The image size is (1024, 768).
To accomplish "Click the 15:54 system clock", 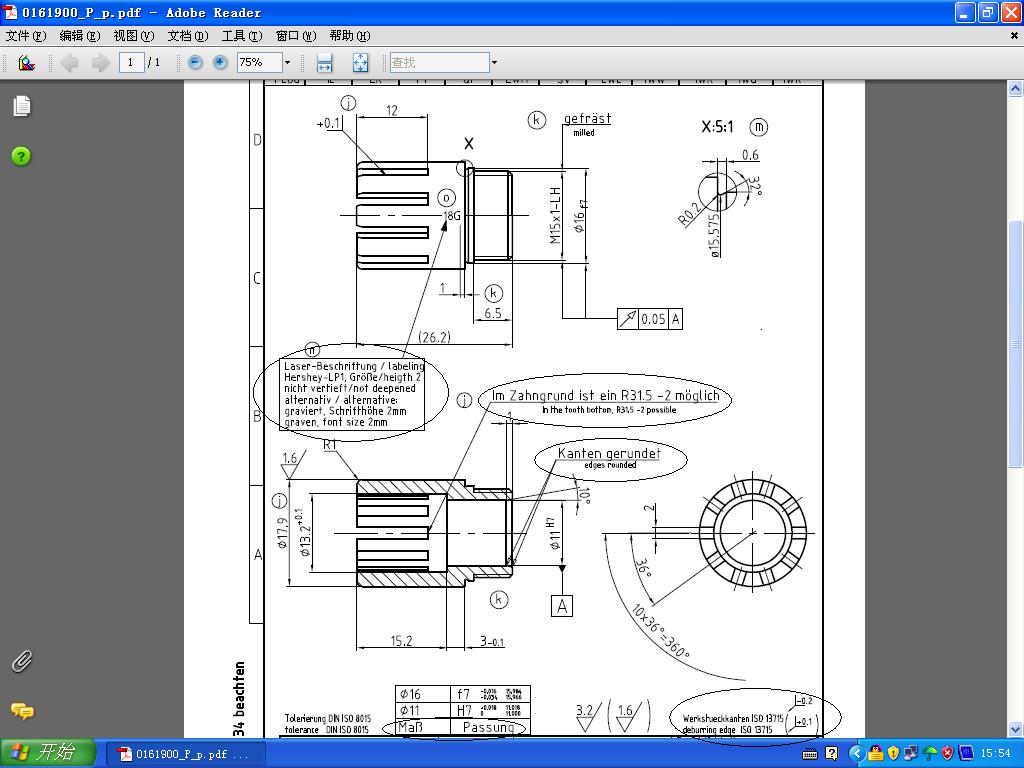I will click(x=995, y=754).
